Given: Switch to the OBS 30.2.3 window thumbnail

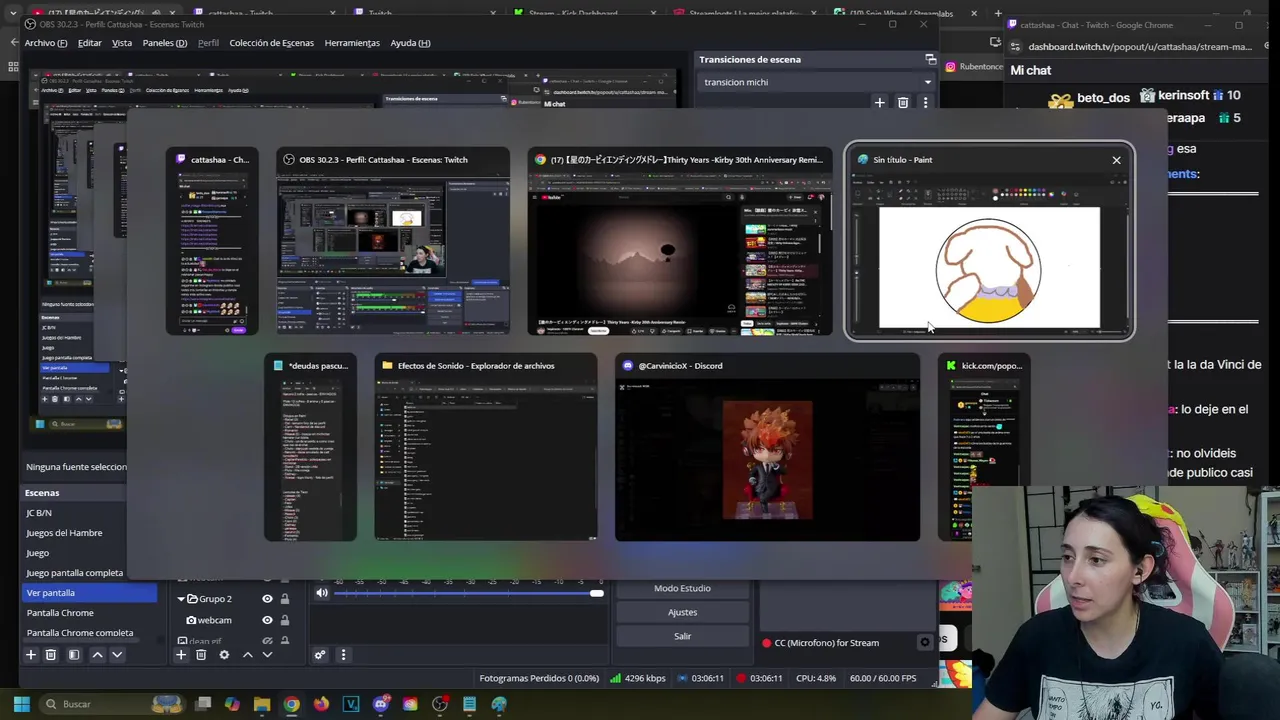Looking at the screenshot, I should pos(393,241).
